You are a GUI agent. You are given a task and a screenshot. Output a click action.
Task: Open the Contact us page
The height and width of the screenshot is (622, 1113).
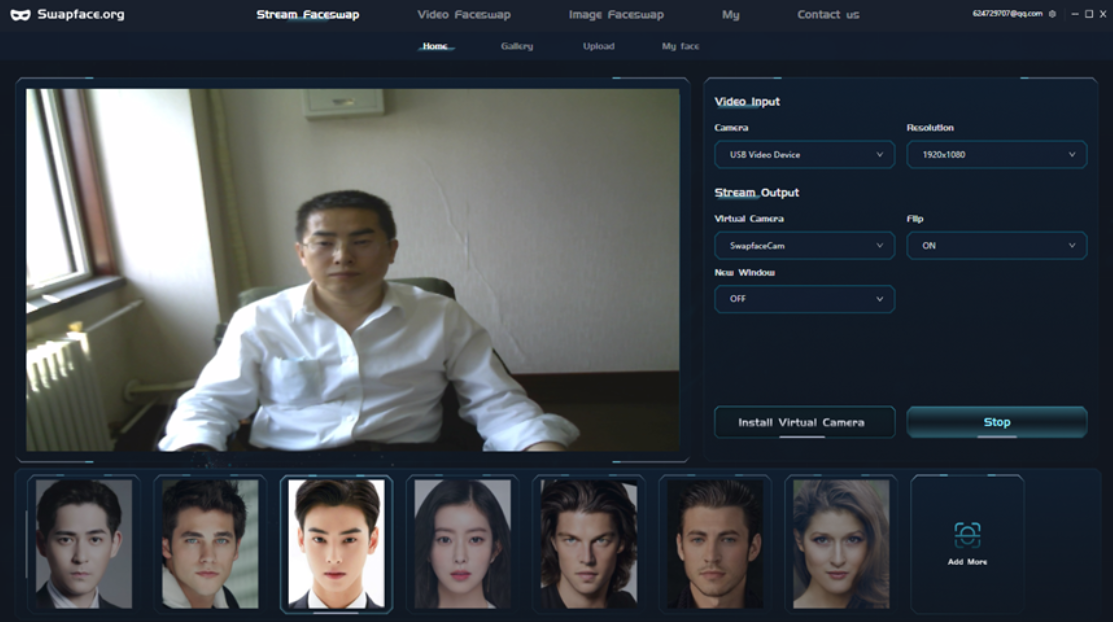pyautogui.click(x=828, y=14)
